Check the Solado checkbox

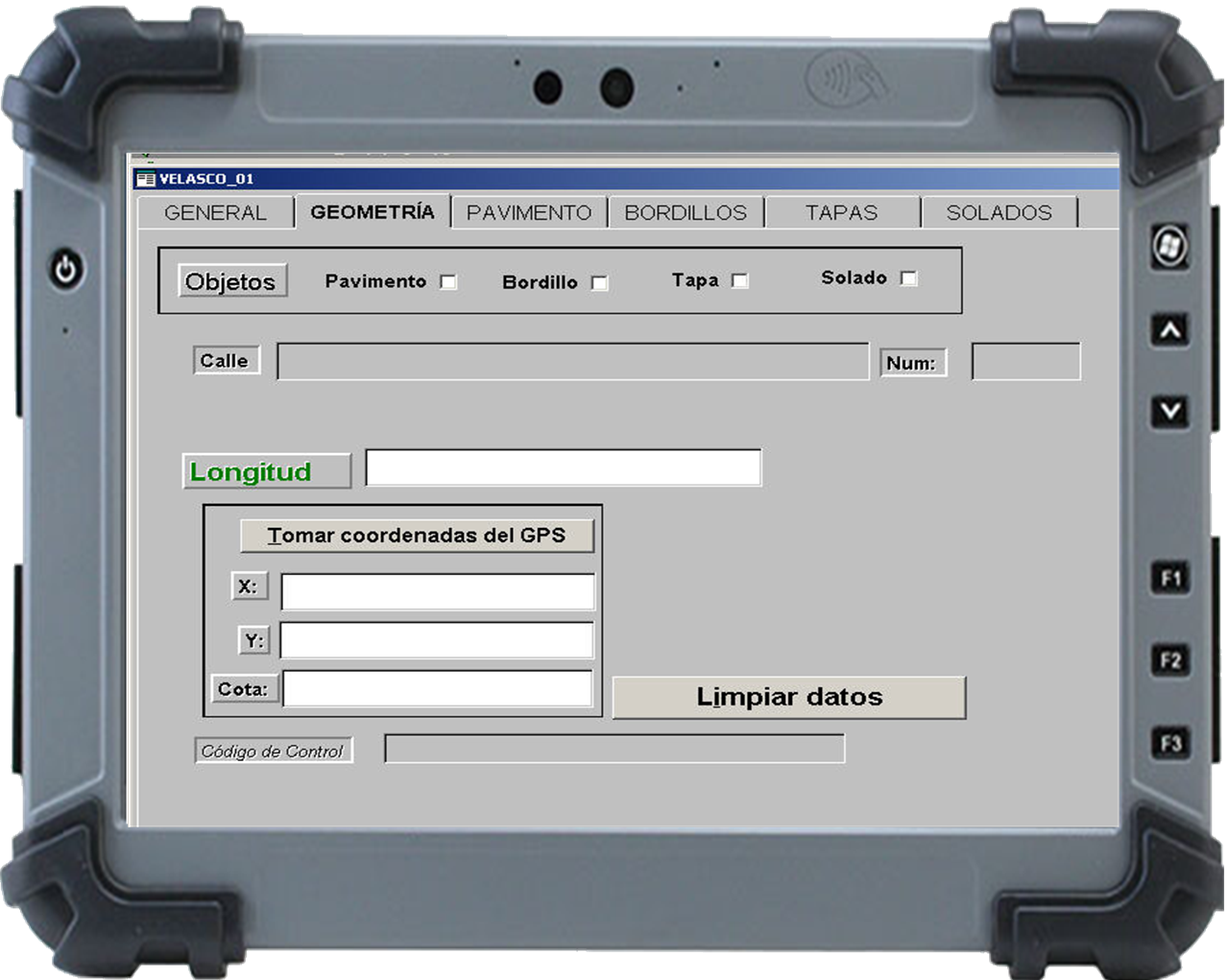[x=908, y=278]
